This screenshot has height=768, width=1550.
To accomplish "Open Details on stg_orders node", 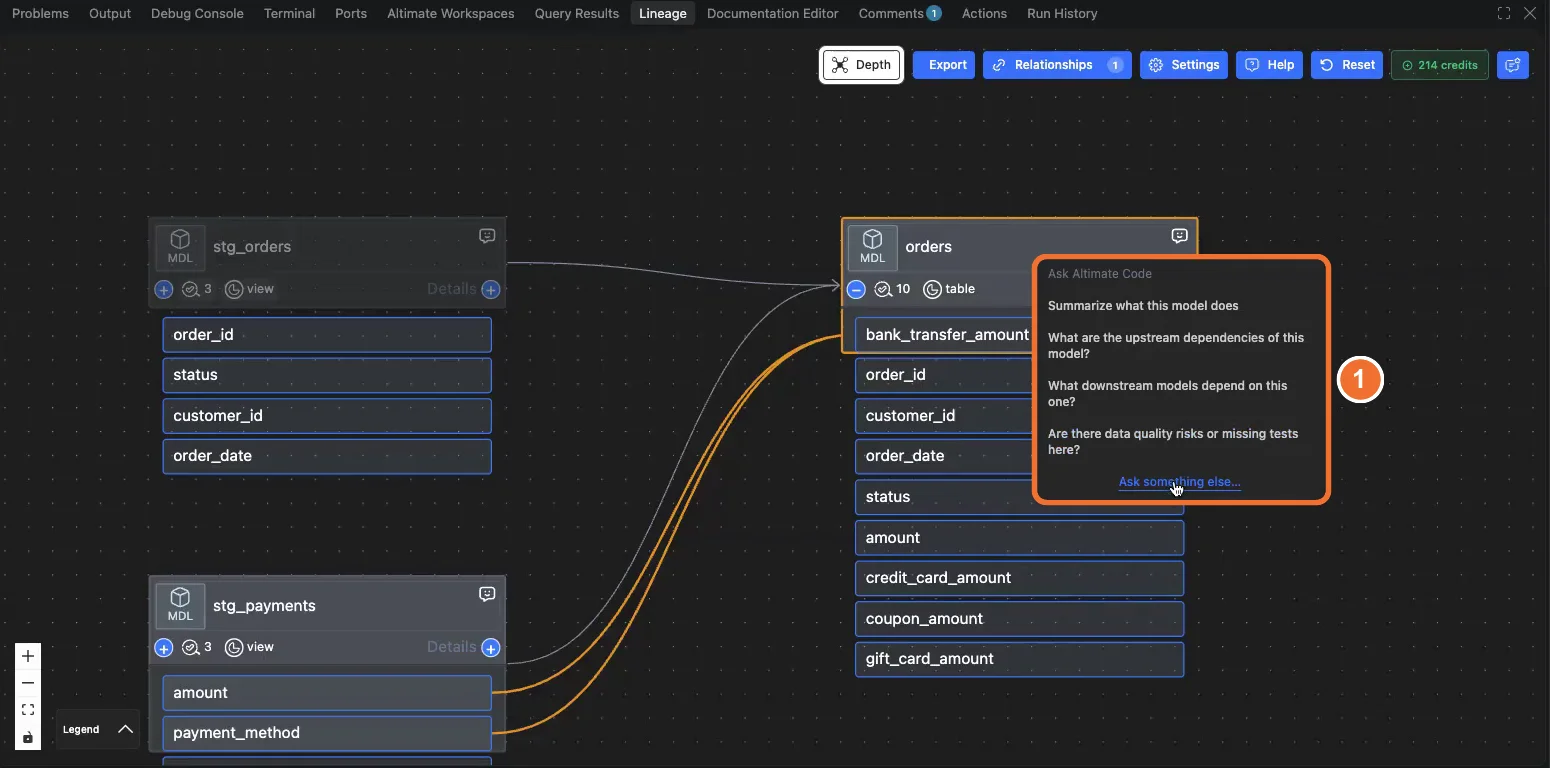I will tap(451, 289).
